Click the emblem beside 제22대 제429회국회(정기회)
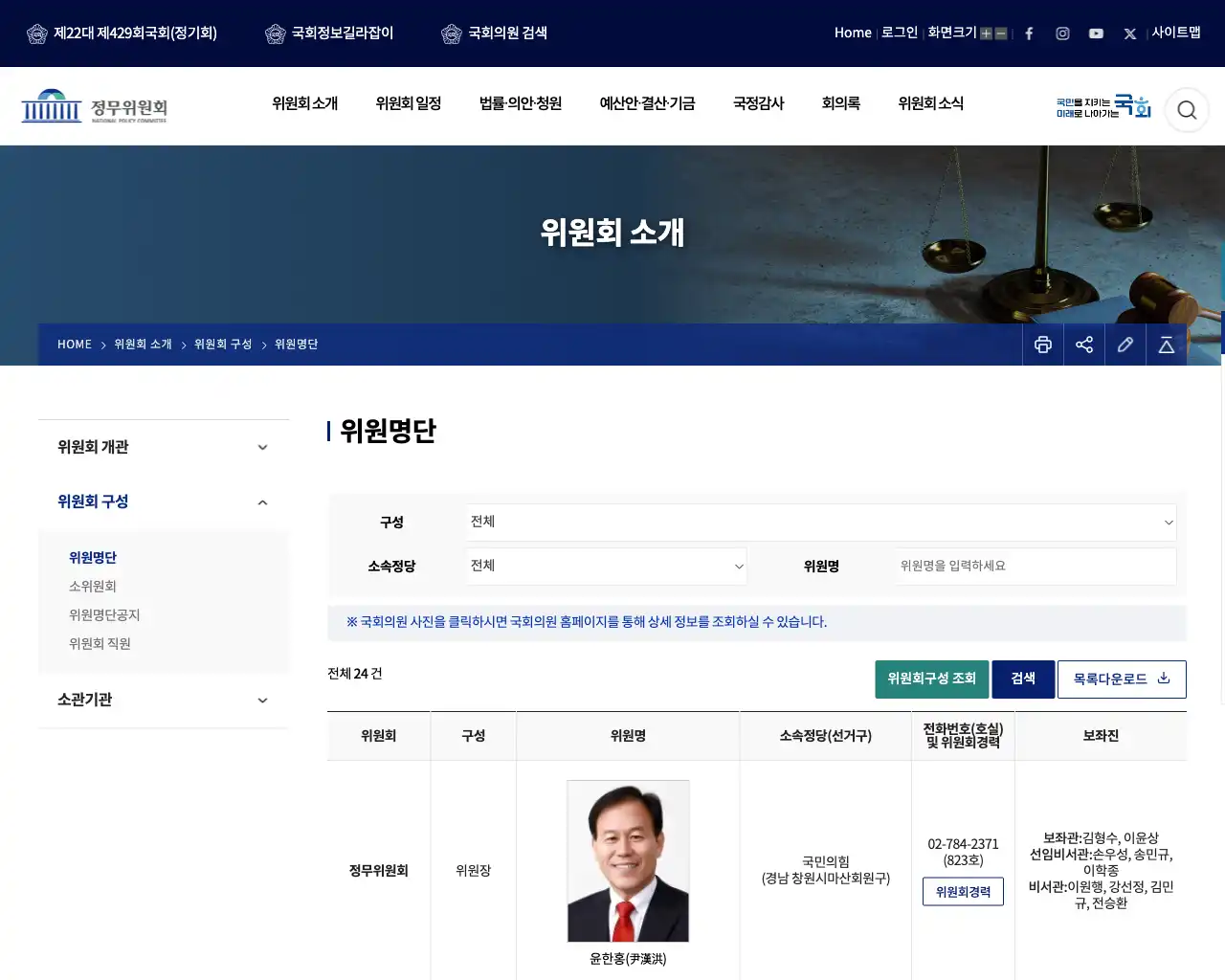Viewport: 1225px width, 980px height. point(37,33)
